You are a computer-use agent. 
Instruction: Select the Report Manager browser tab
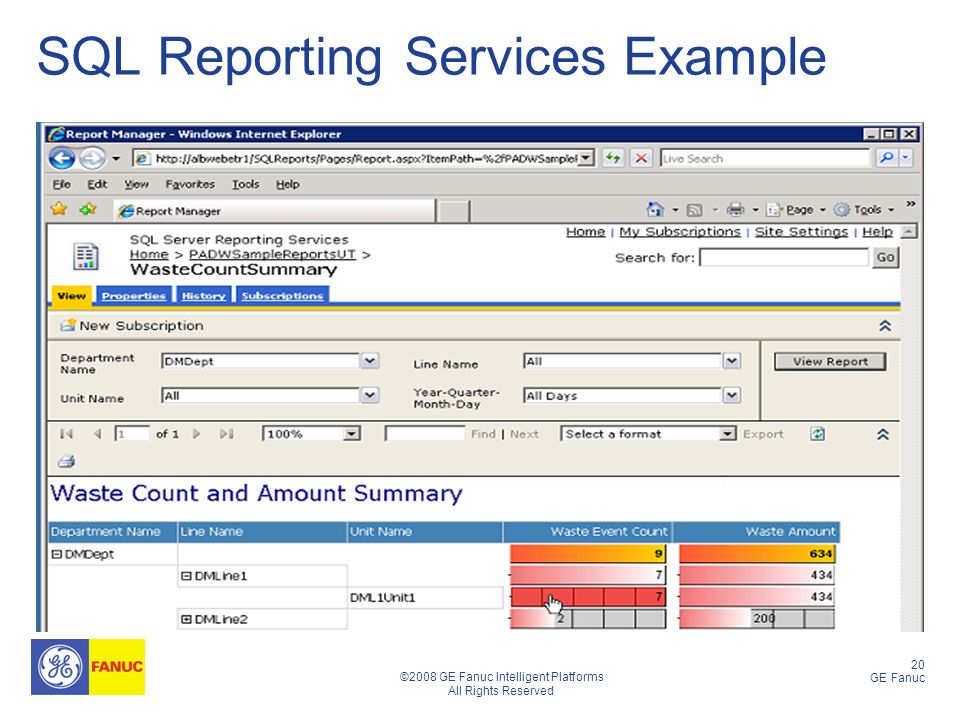(274, 211)
